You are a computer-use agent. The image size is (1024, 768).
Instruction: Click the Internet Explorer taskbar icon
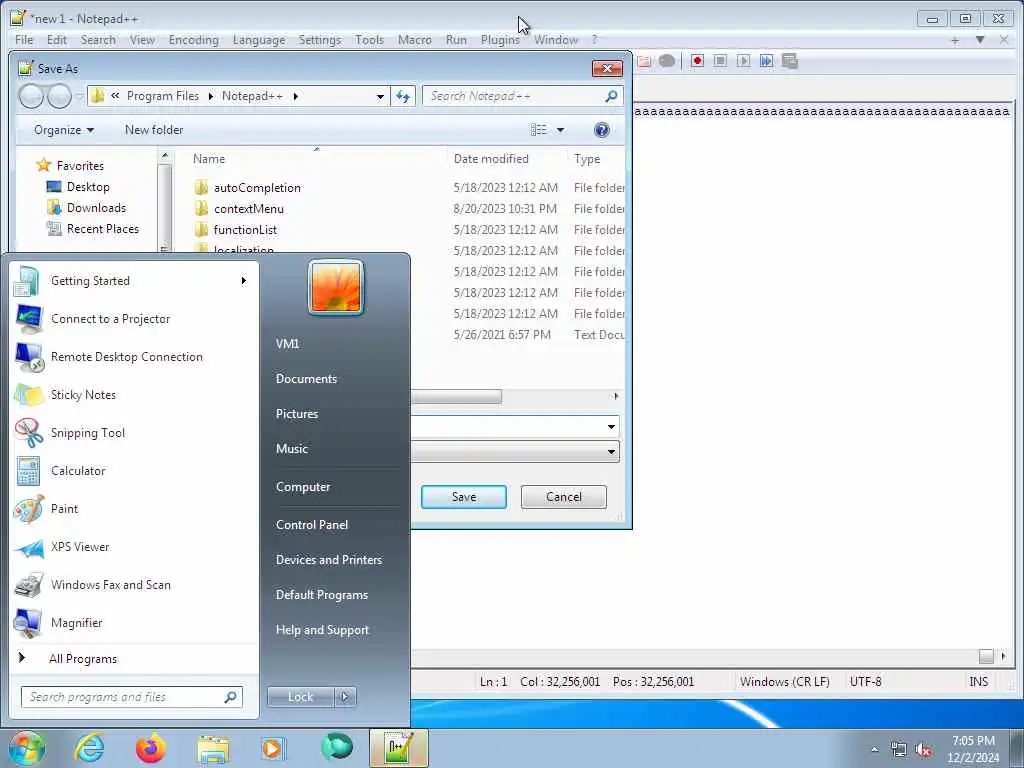point(89,748)
